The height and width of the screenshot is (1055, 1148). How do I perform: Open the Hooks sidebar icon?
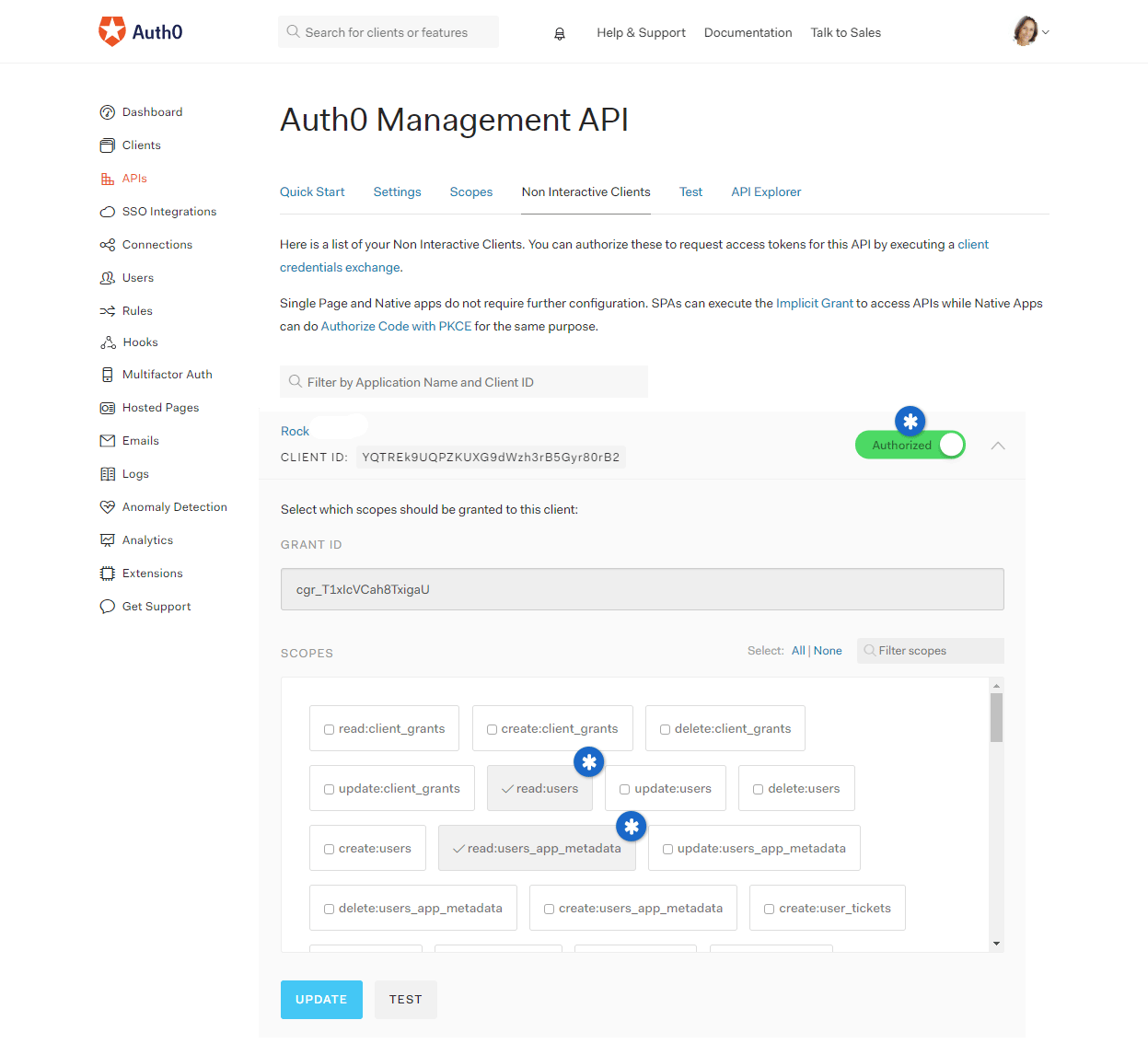108,342
